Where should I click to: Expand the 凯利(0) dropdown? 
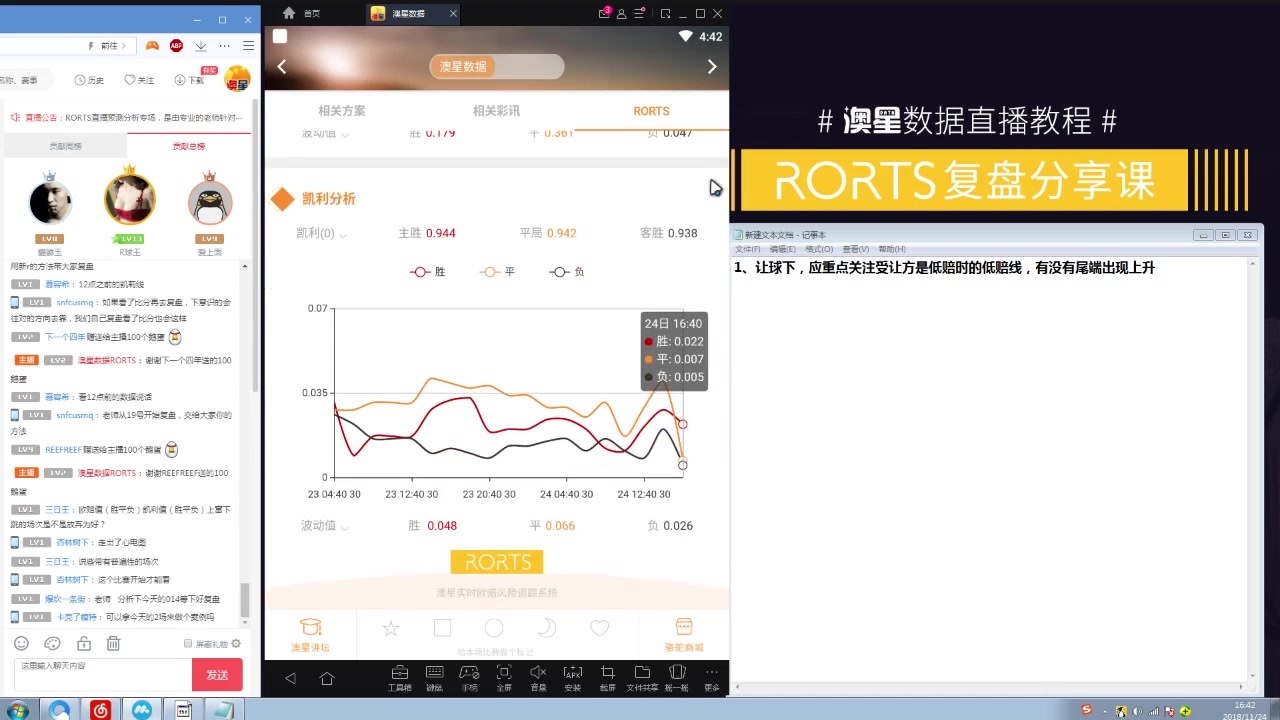pyautogui.click(x=322, y=233)
